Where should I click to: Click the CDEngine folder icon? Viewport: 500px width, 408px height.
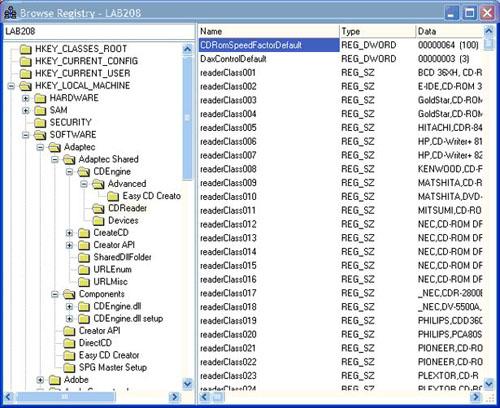tap(84, 172)
